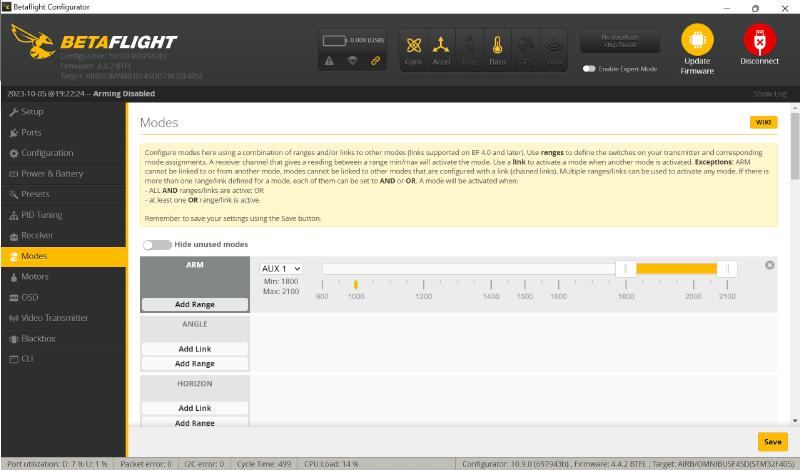Click the warning triangle status icon
The image size is (800, 470).
[x=329, y=61]
